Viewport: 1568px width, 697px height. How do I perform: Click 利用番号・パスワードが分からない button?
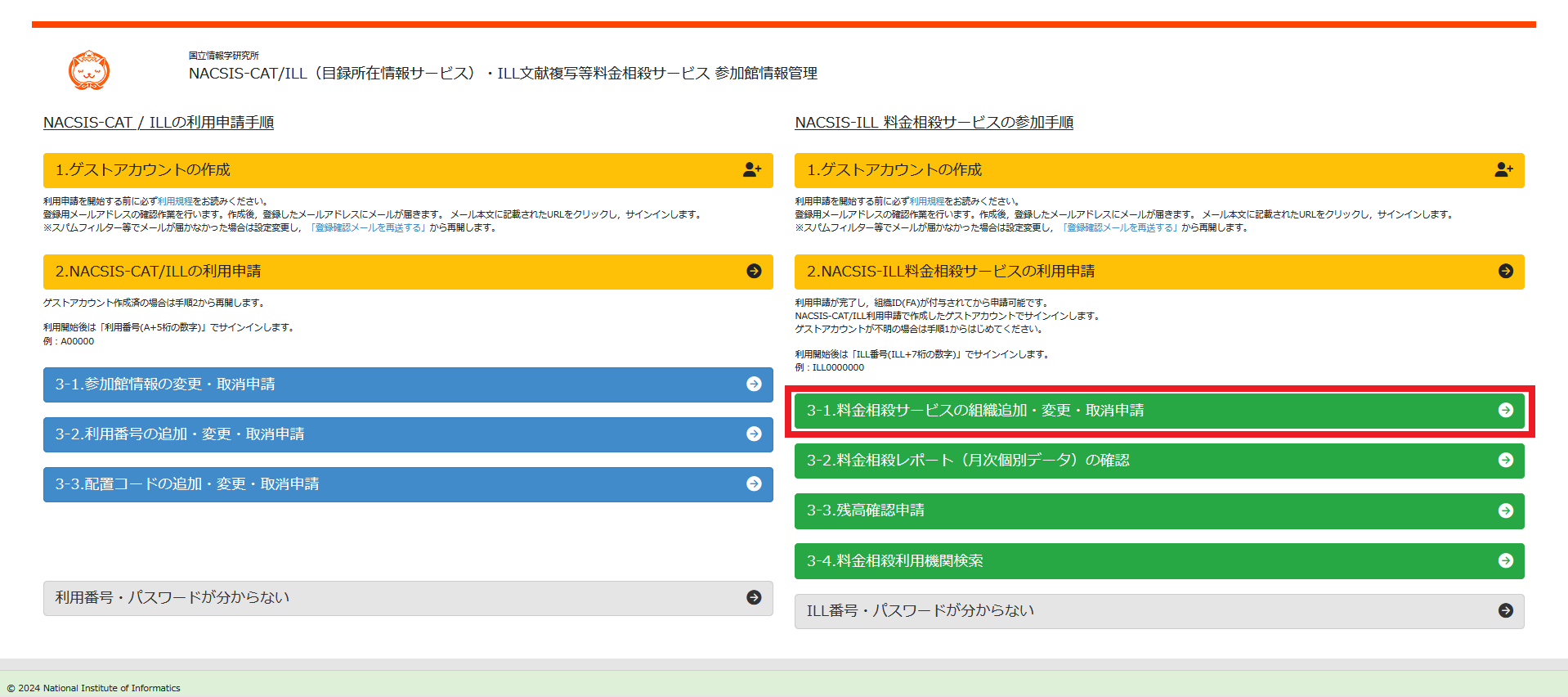tap(408, 598)
